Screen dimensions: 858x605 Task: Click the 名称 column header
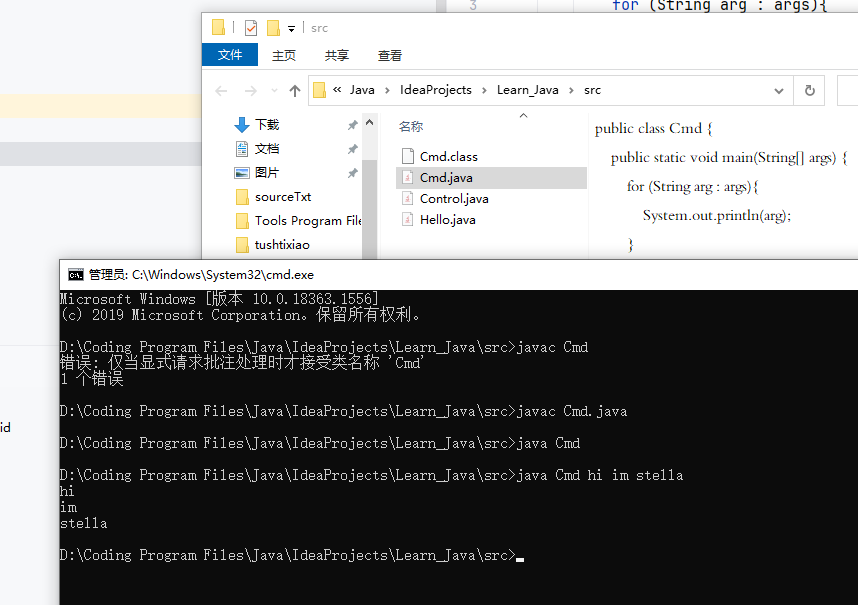pyautogui.click(x=411, y=127)
